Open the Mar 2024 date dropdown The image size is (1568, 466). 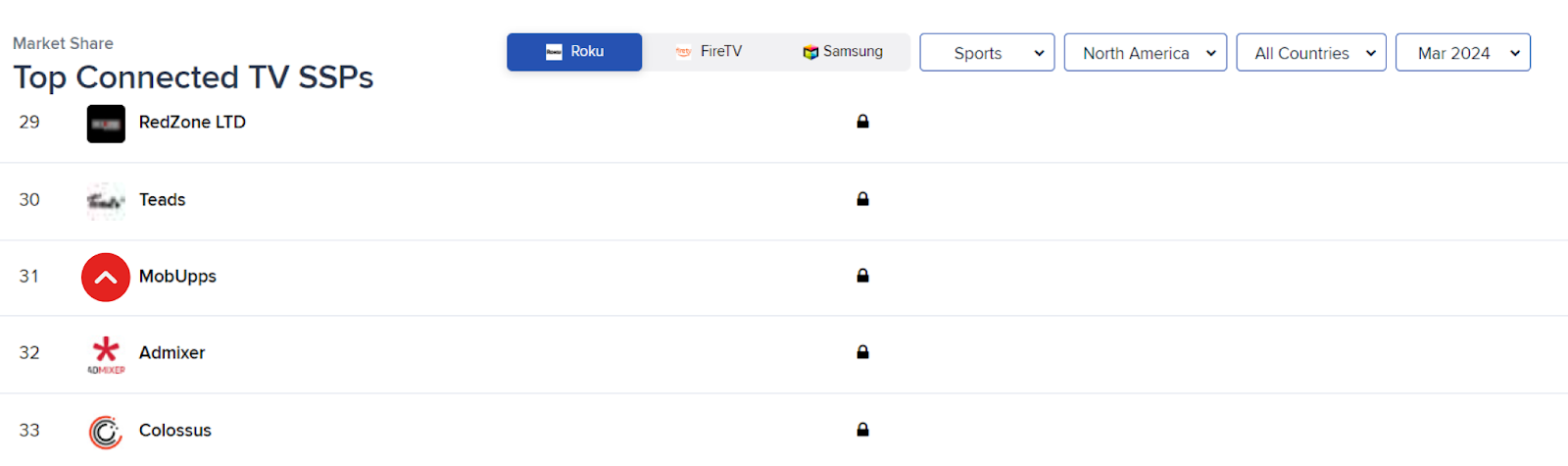[1462, 53]
